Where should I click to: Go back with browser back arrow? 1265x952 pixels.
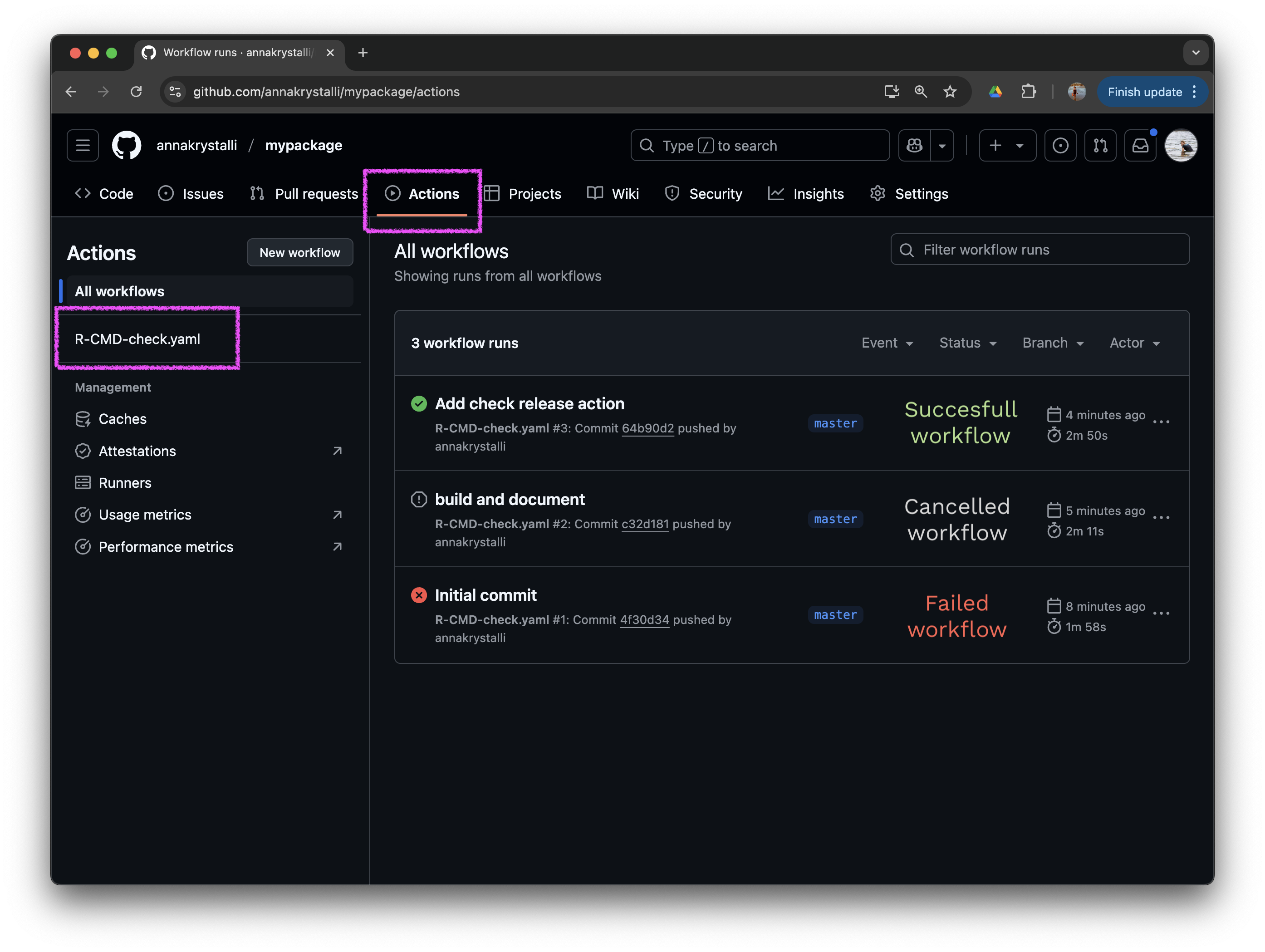[71, 92]
